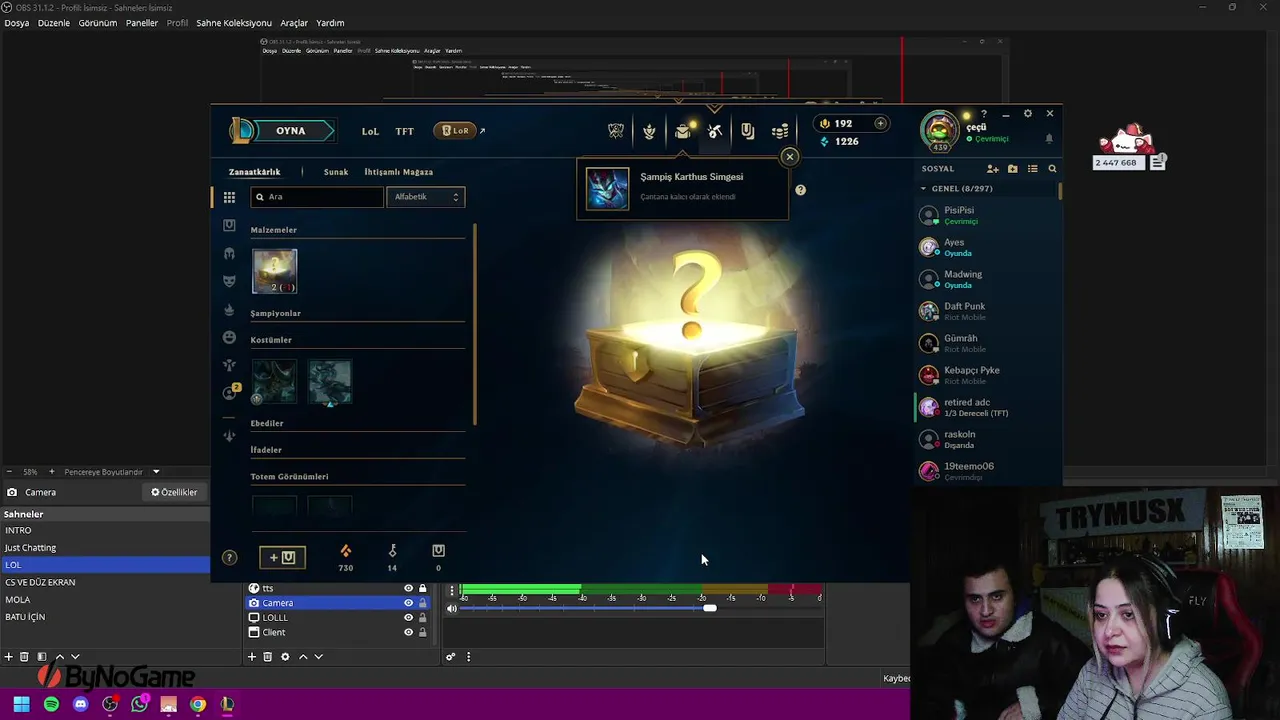Image resolution: width=1280 pixels, height=720 pixels.
Task: Move the source down with arrow
Action: 319,657
